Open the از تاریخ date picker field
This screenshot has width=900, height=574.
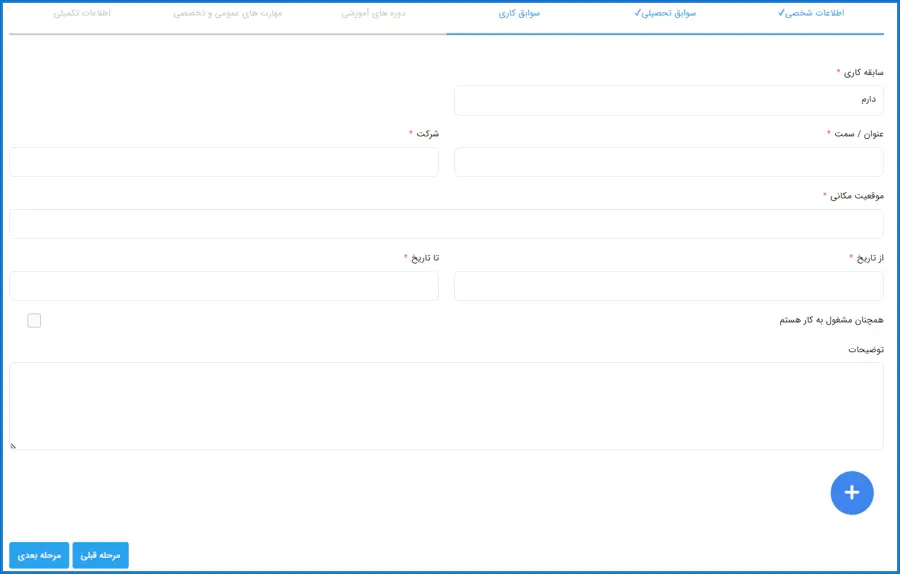(668, 286)
